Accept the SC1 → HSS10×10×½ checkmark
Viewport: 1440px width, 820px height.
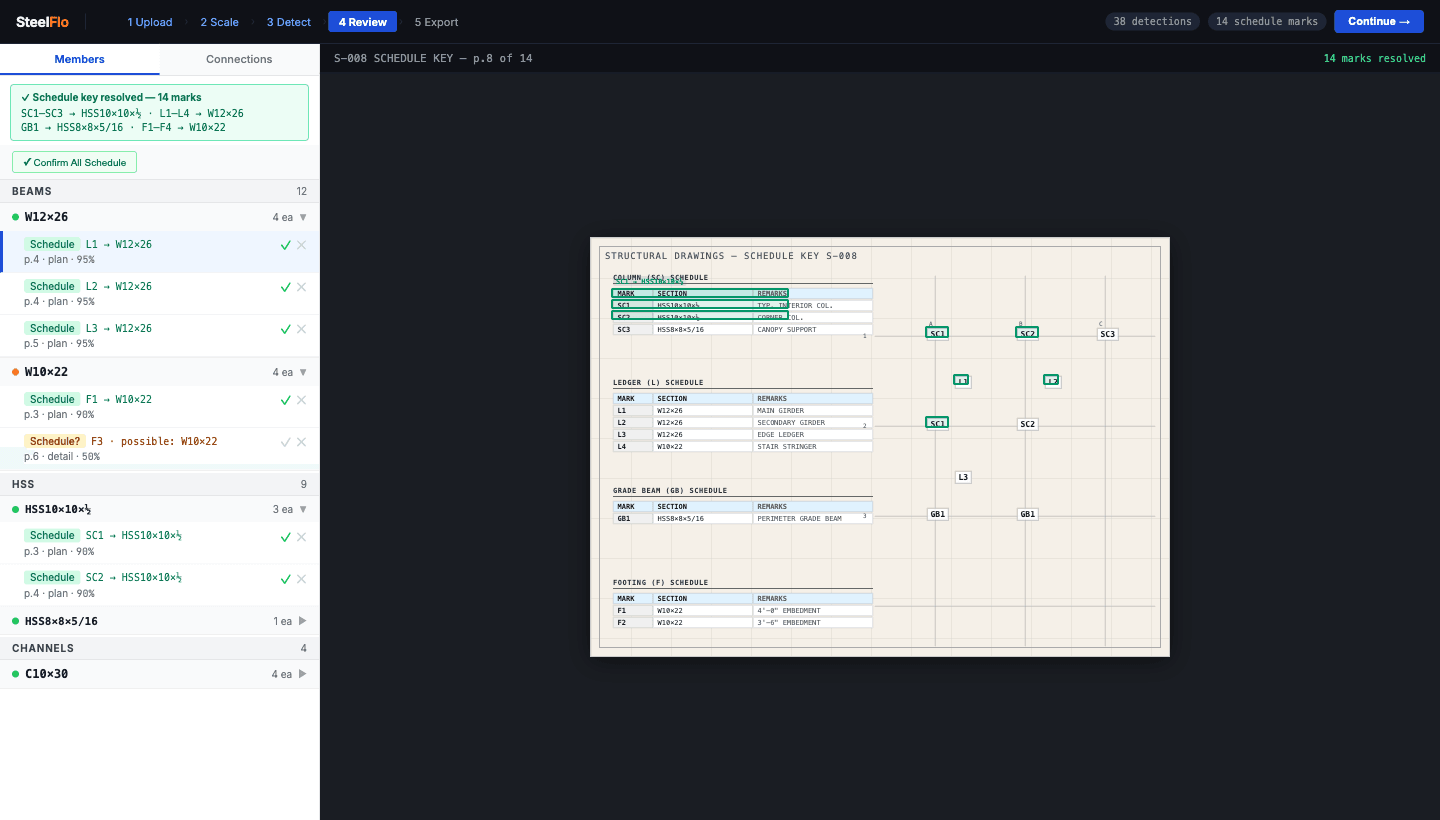[x=285, y=537]
